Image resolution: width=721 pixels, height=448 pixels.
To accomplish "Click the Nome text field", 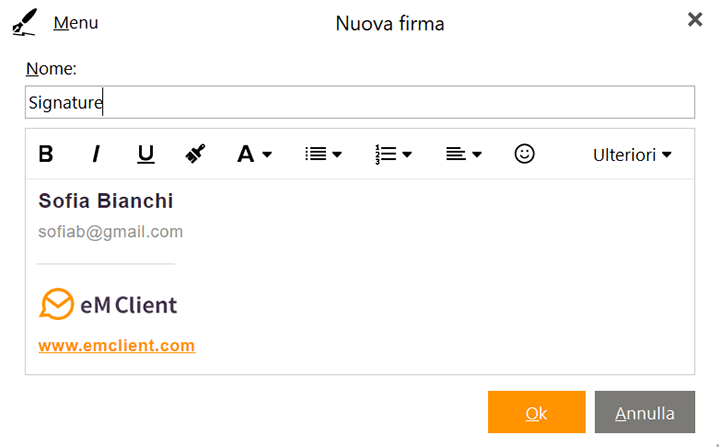I will tap(360, 102).
